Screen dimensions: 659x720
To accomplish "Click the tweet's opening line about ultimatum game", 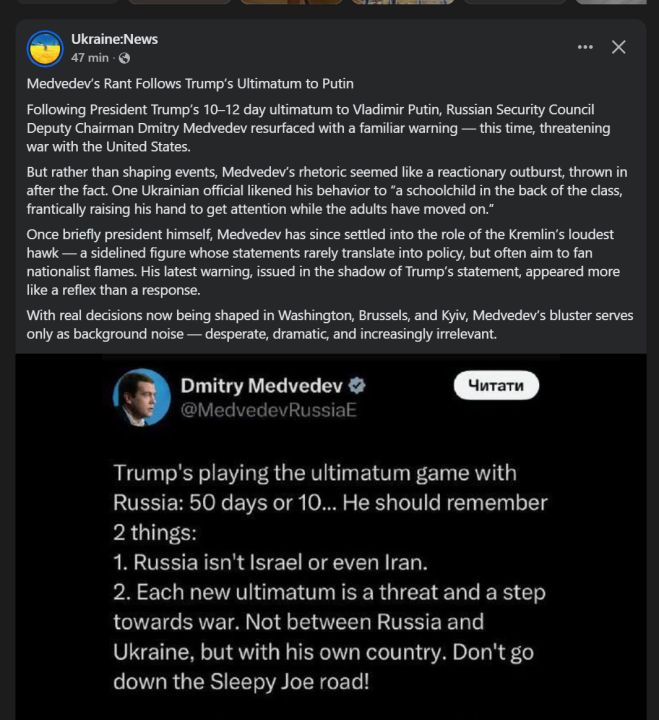I will (x=315, y=472).
